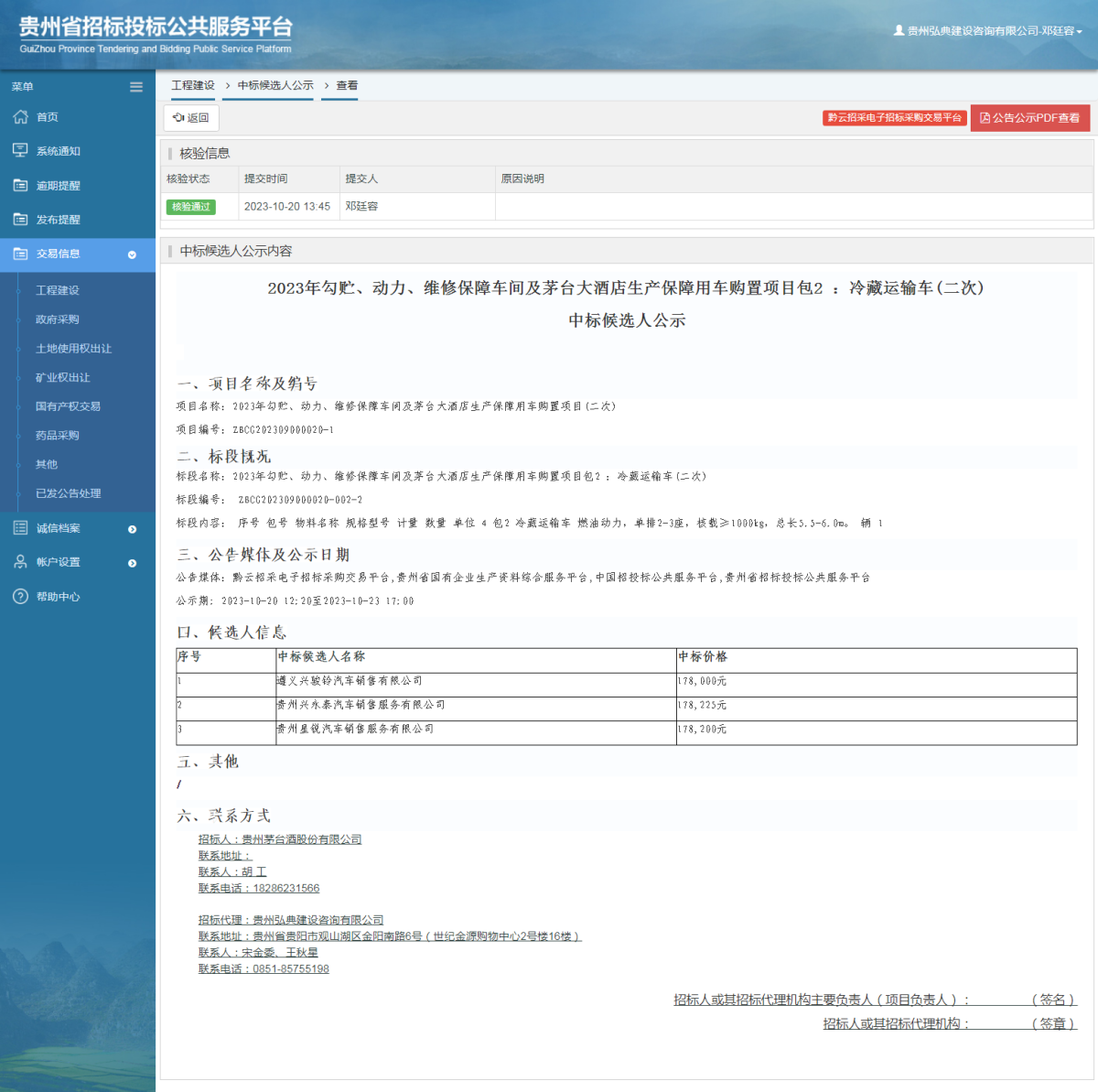The image size is (1098, 1092).
Task: Open 帮助中心 menu item
Action: [x=59, y=597]
